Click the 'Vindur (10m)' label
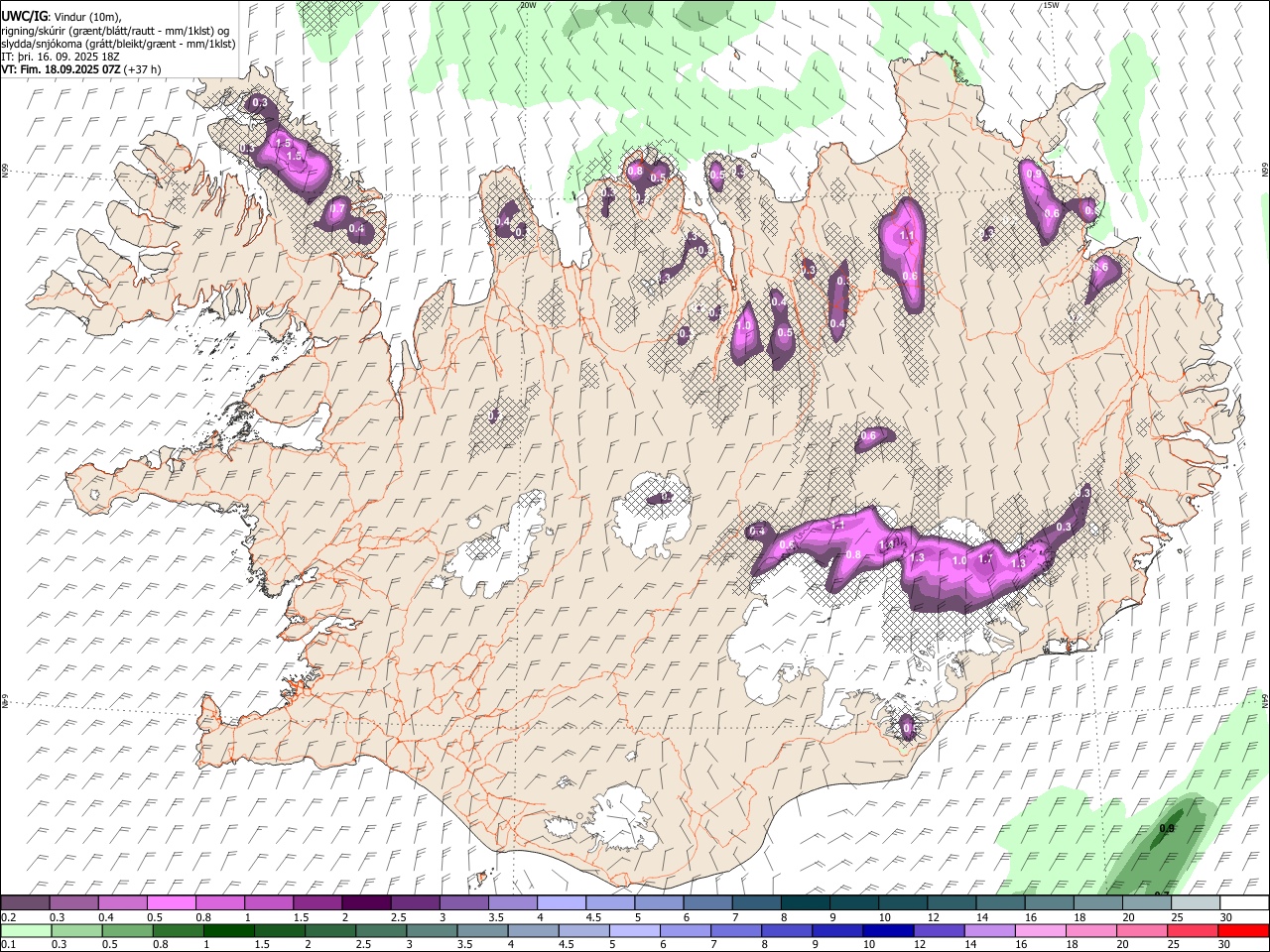 [86, 17]
